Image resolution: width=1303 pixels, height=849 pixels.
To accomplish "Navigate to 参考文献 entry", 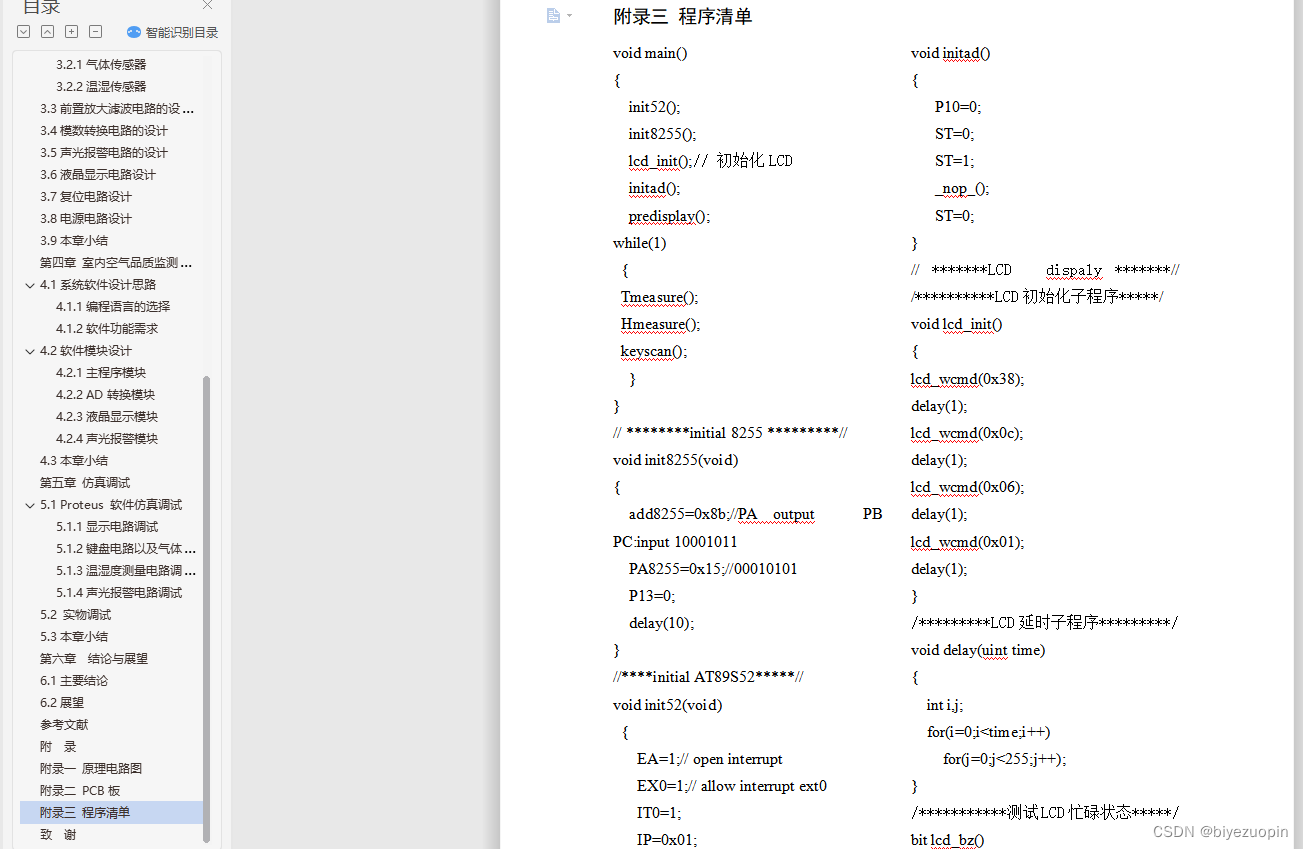I will click(x=64, y=725).
